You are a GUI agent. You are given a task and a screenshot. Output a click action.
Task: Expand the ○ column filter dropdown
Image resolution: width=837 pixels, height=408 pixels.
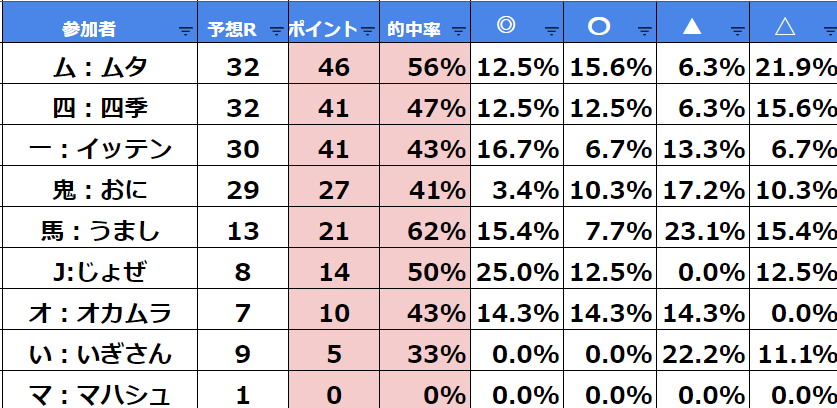point(645,31)
